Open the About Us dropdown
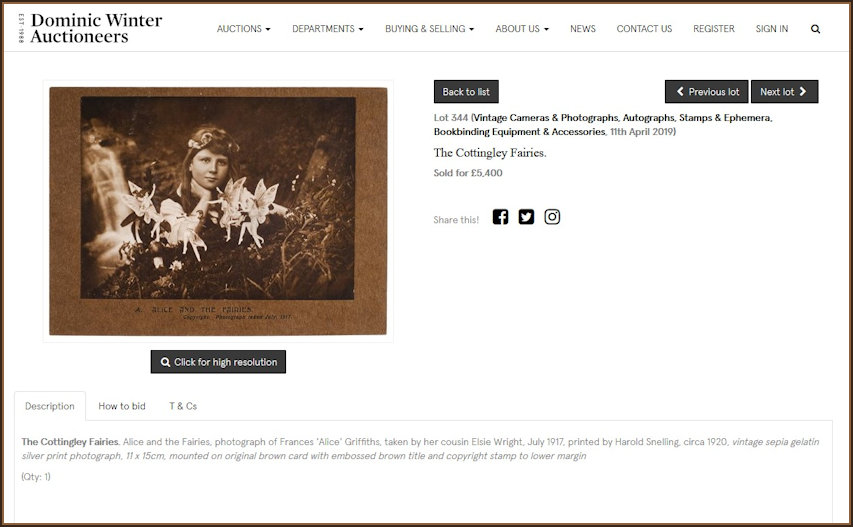Viewport: 853px width, 527px height. [x=522, y=29]
